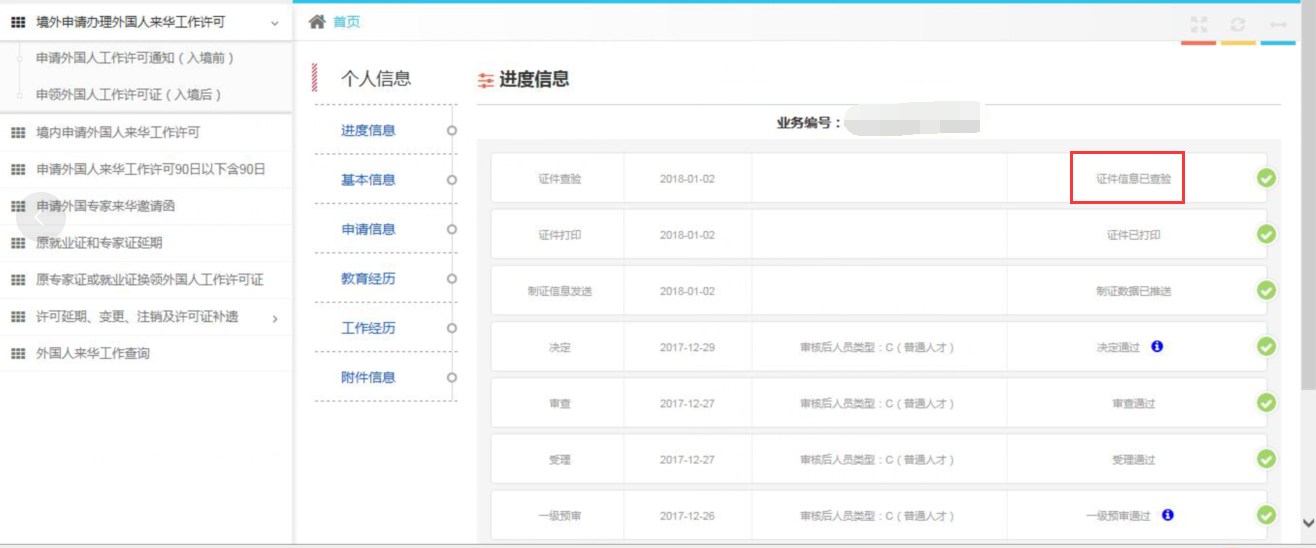This screenshot has height=548, width=1316.
Task: Click the scrollbar down arrow at bottom right
Action: click(1307, 523)
